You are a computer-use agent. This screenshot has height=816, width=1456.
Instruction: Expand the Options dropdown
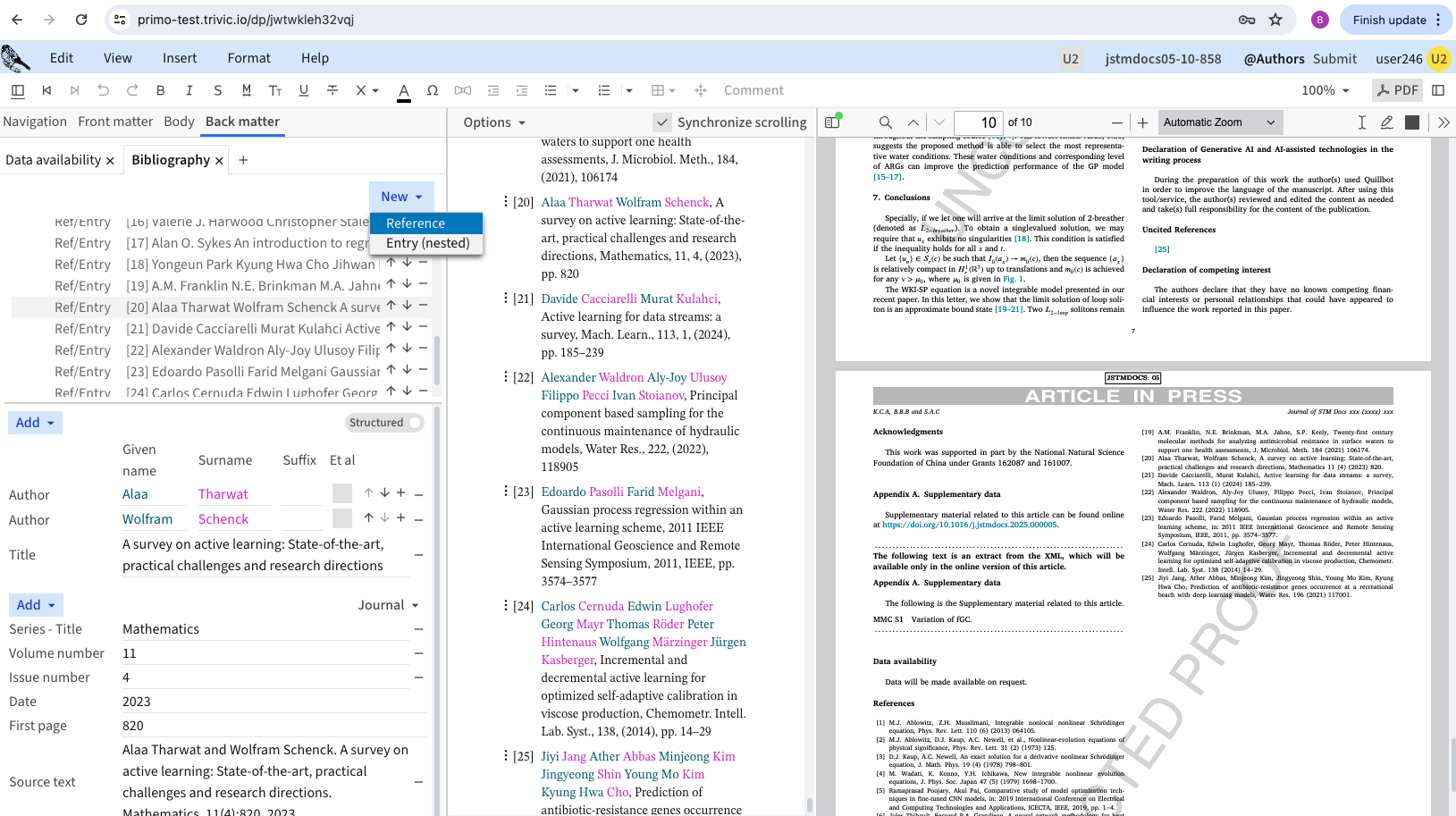pos(494,122)
